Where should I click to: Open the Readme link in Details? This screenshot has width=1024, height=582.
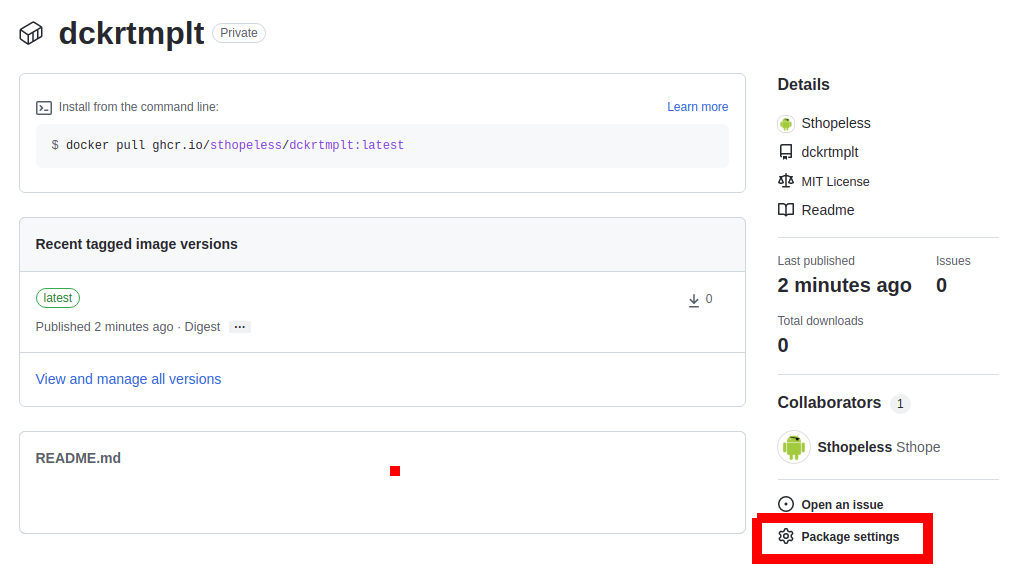pos(827,210)
